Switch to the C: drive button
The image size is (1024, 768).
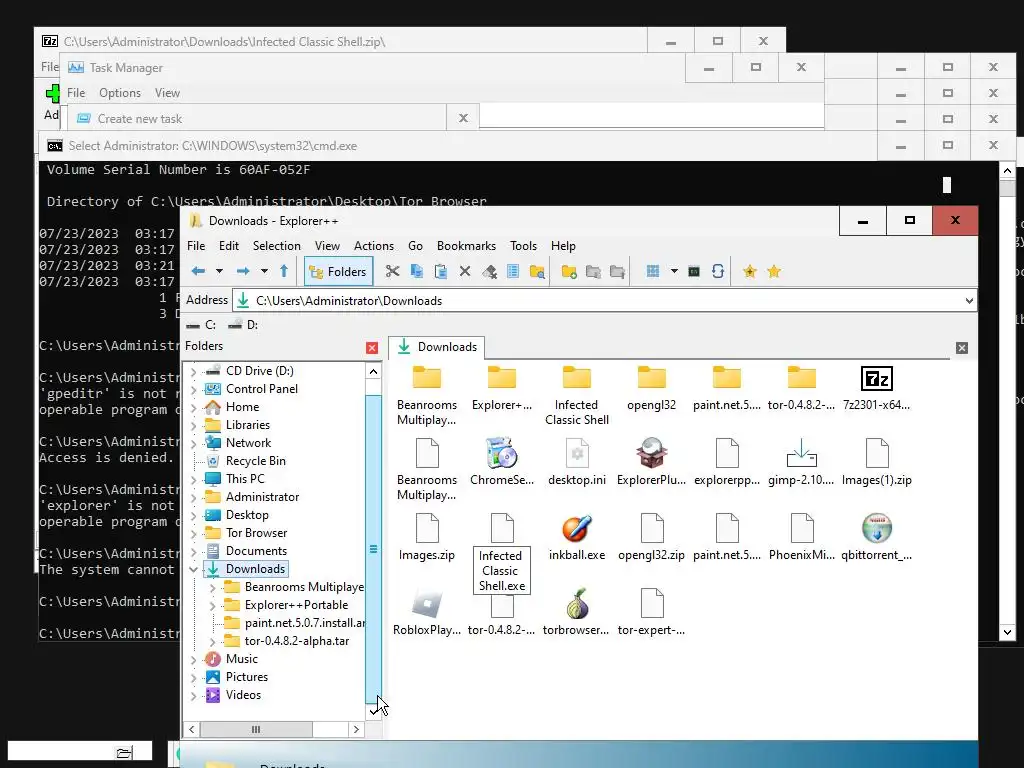[201, 325]
